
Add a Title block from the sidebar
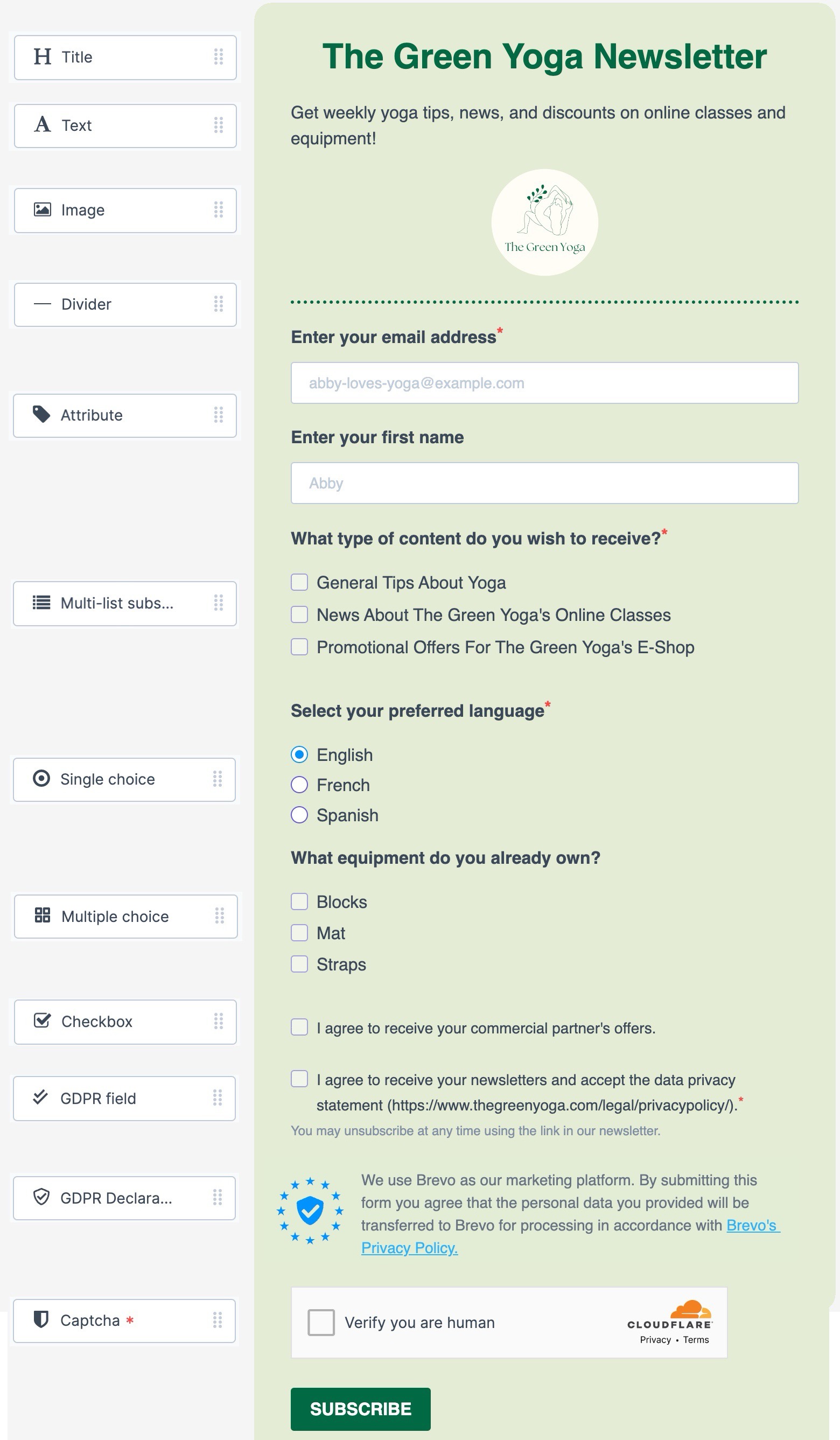coord(125,57)
